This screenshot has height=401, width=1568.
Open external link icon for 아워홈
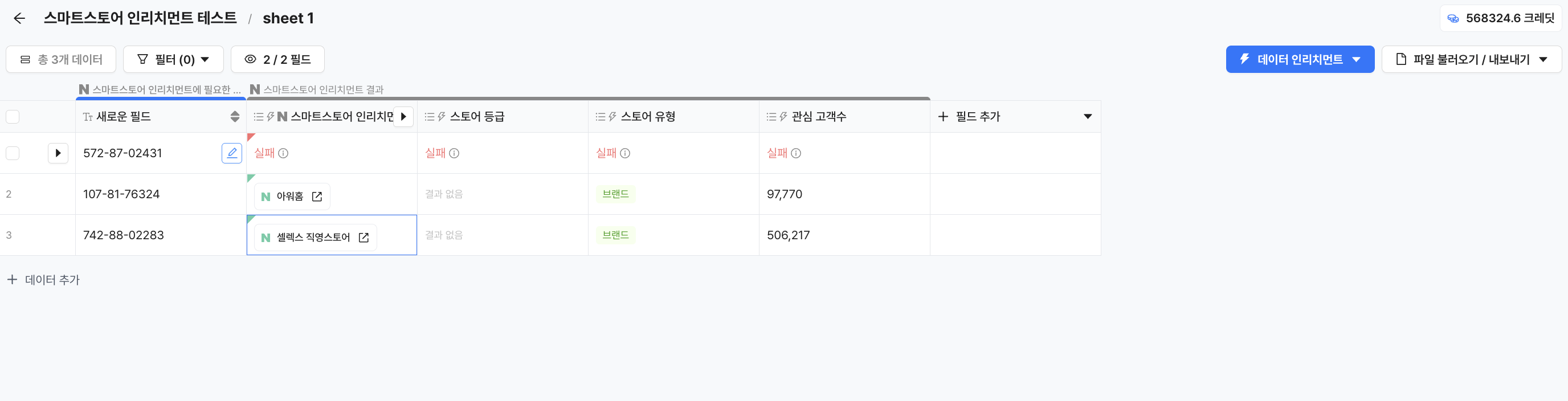[317, 197]
